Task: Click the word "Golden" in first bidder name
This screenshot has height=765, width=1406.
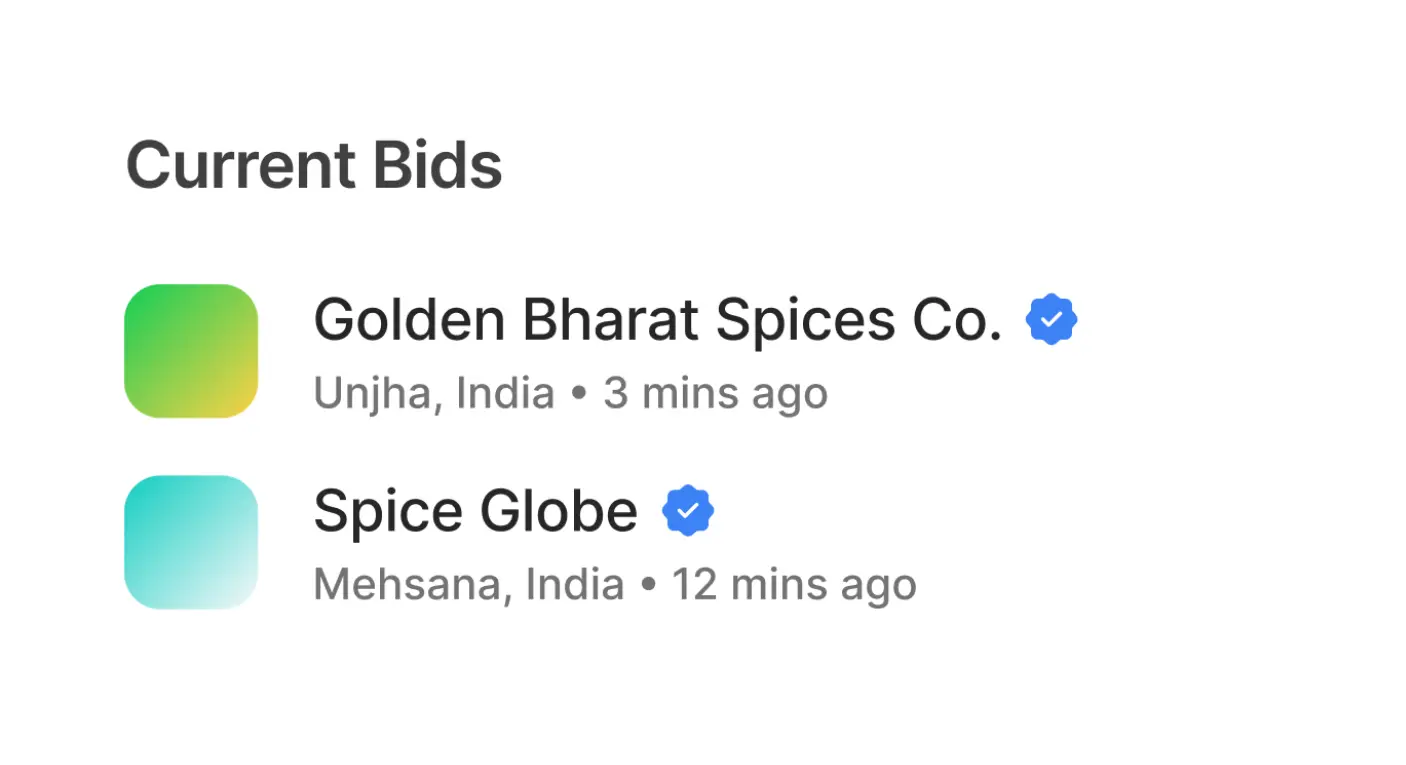Action: click(x=409, y=320)
